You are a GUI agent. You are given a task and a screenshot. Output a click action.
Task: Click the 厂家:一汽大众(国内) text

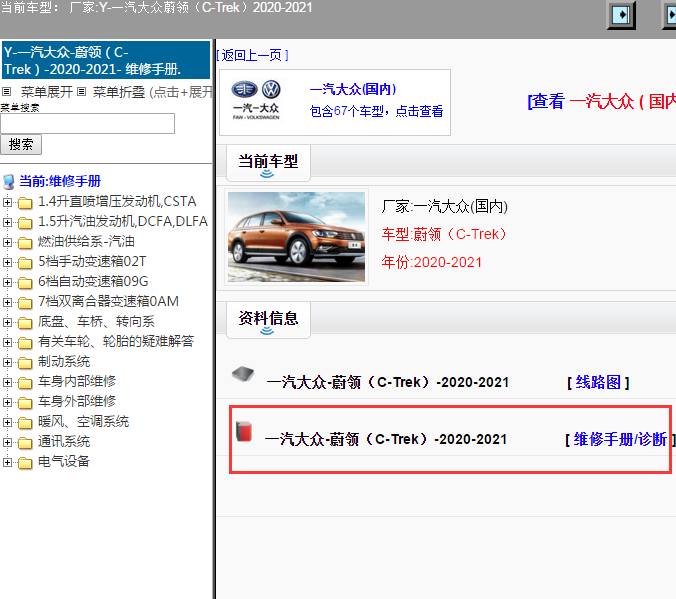click(444, 207)
